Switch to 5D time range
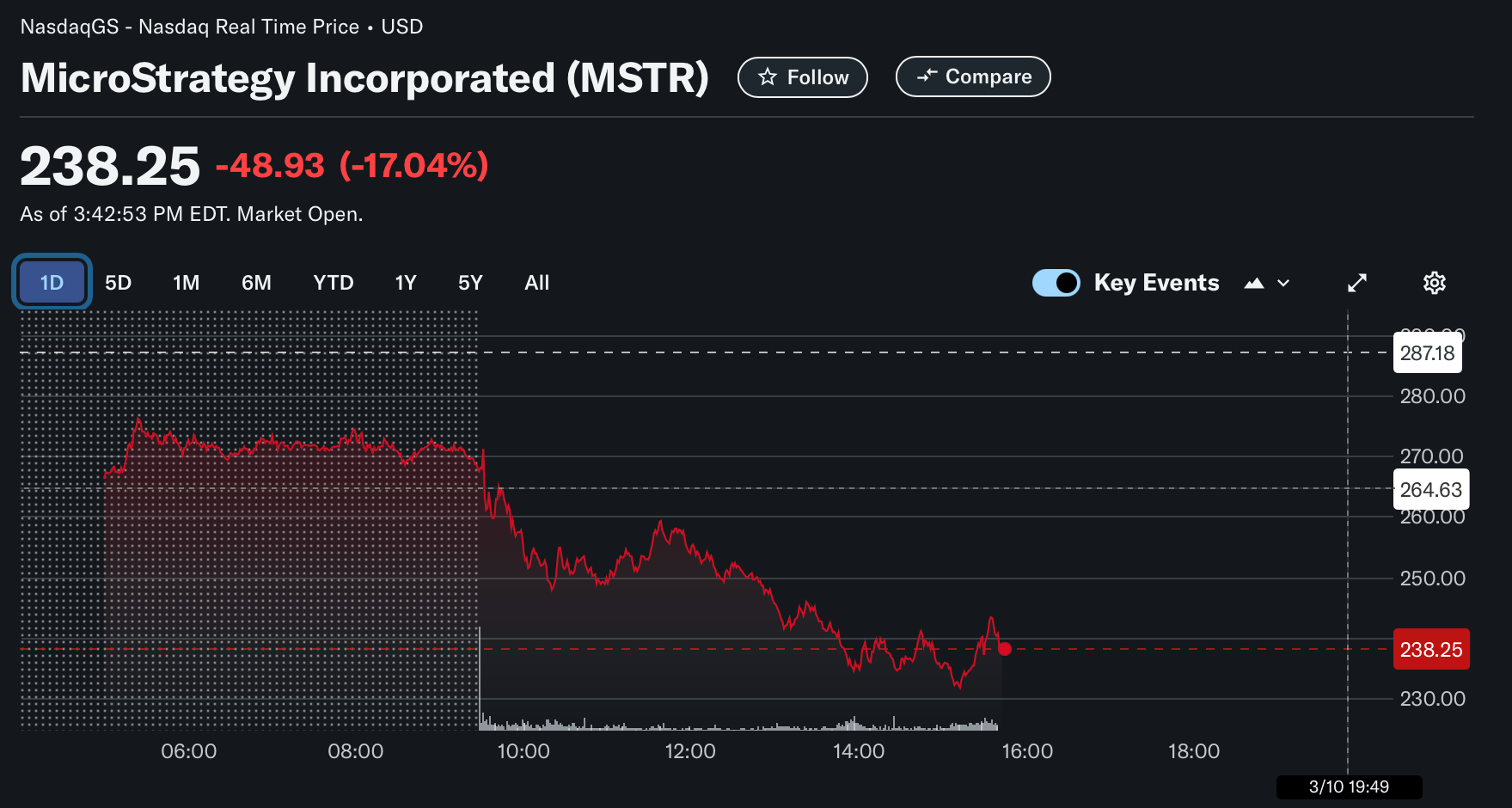This screenshot has width=1512, height=808. [x=118, y=283]
